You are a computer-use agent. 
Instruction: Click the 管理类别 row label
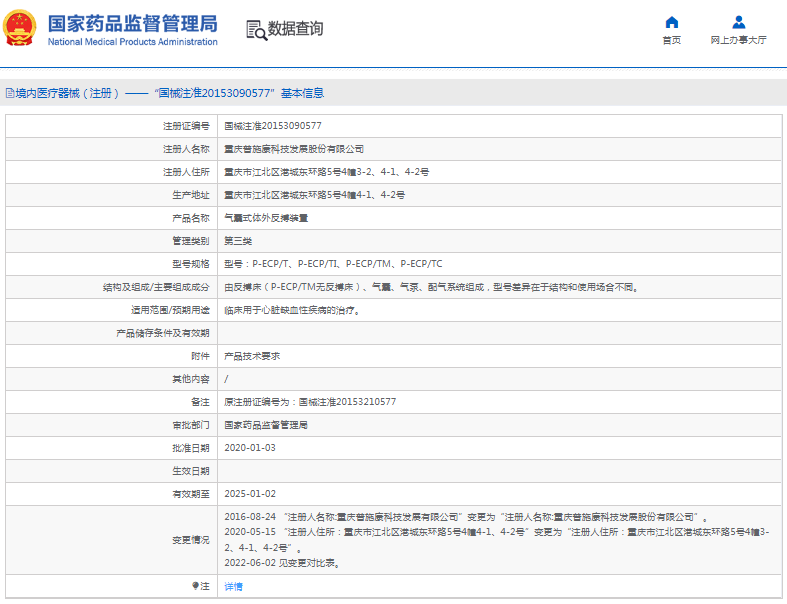point(191,241)
